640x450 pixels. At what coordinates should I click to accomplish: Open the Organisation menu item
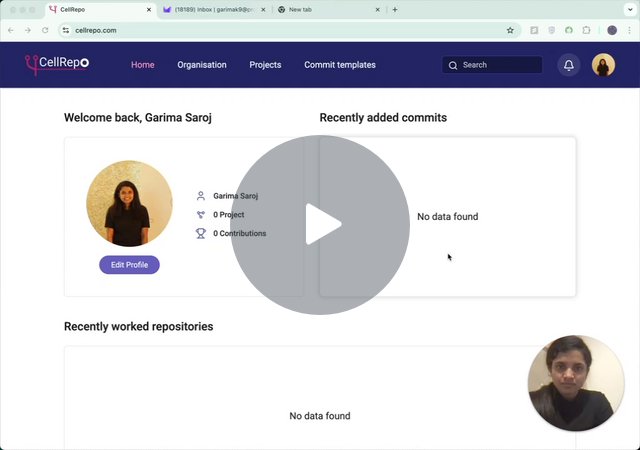202,65
